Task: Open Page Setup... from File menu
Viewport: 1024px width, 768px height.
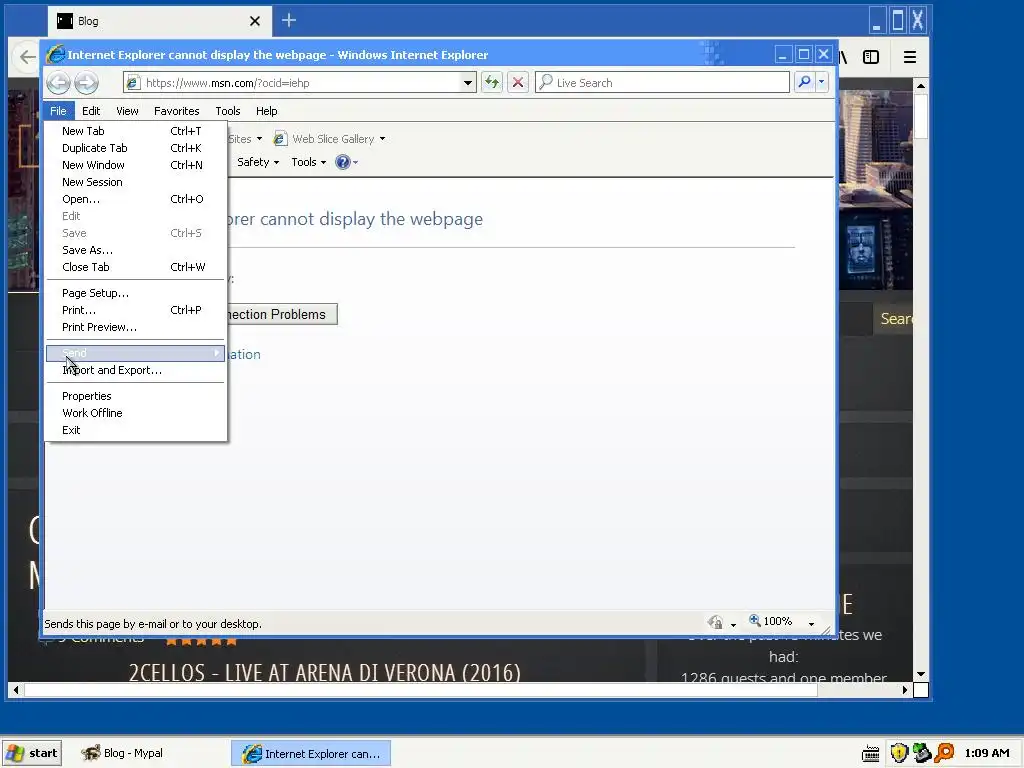Action: (x=135, y=293)
